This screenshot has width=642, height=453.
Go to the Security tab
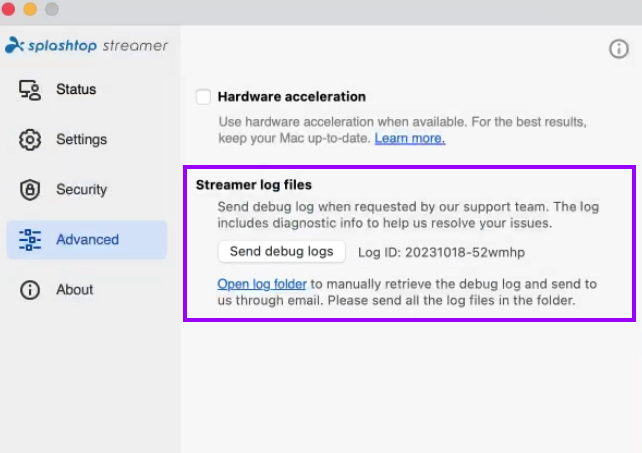tap(81, 190)
